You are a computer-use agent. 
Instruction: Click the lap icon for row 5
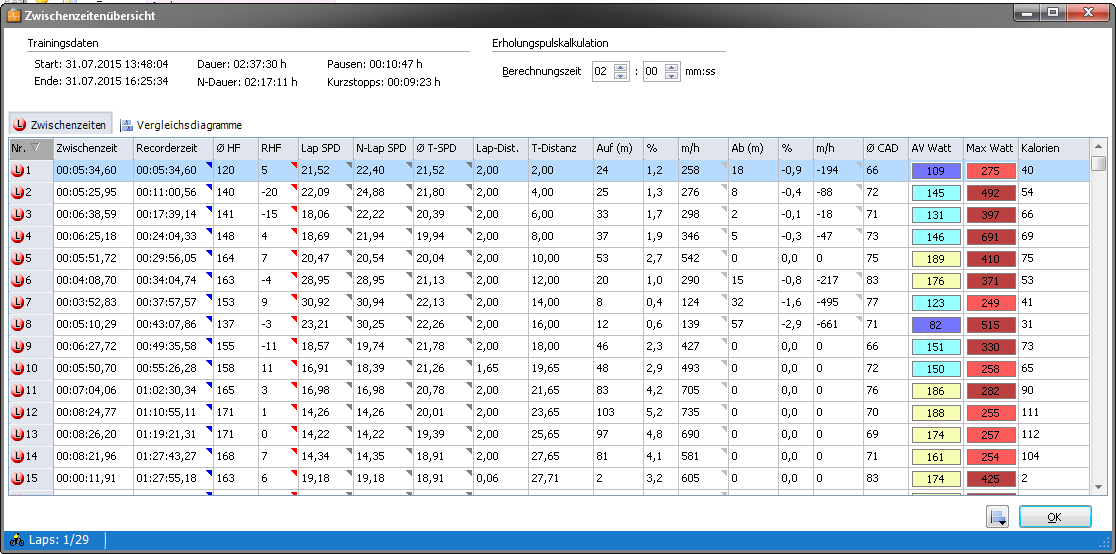click(x=18, y=259)
